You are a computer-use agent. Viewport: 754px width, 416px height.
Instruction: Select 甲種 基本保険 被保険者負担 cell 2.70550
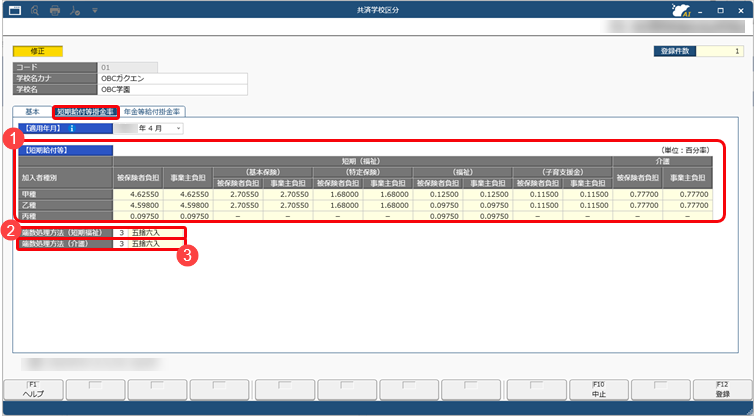[238, 194]
